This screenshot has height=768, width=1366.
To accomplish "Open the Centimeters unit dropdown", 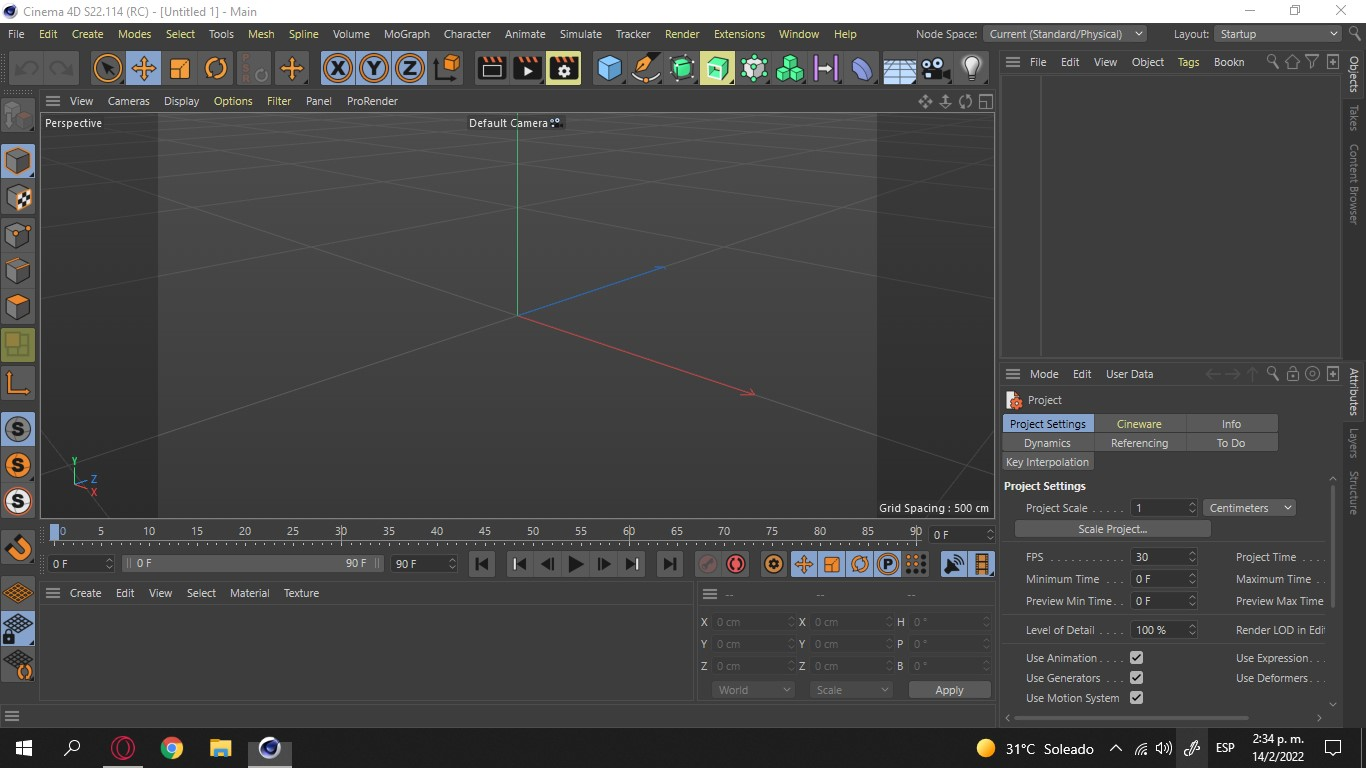I will coord(1249,508).
